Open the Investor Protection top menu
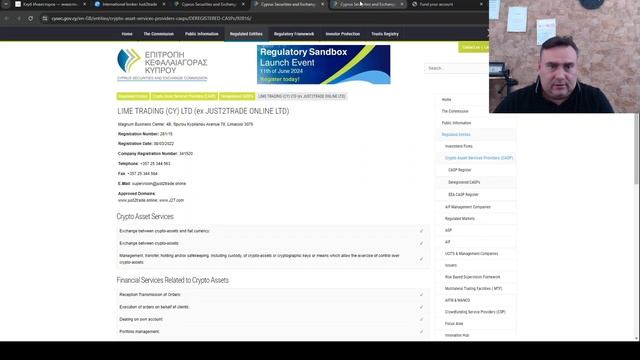Screen dimensions: 640x360 click(x=343, y=34)
